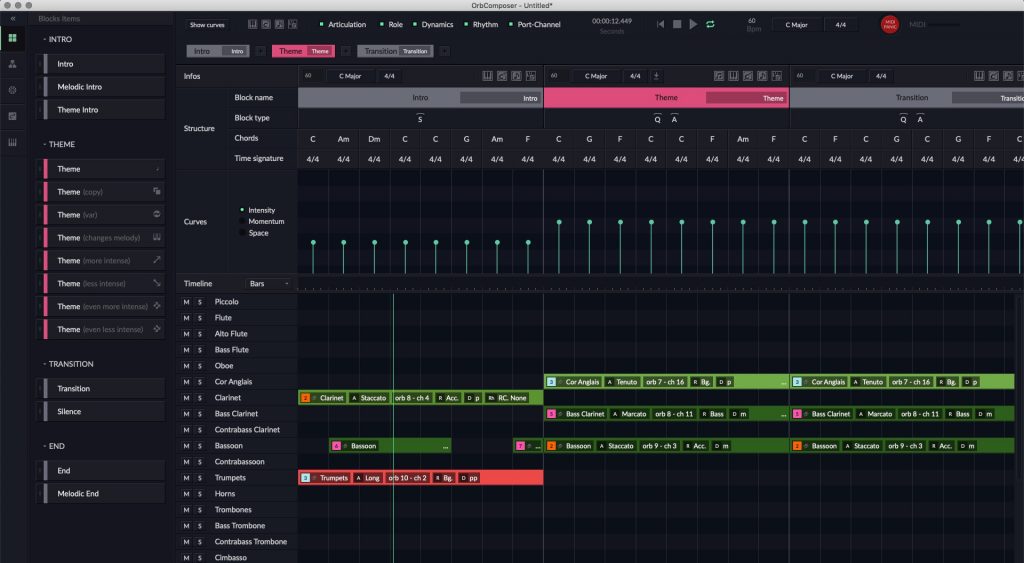1024x563 pixels.
Task: Mute the Clarinet track
Action: (186, 398)
